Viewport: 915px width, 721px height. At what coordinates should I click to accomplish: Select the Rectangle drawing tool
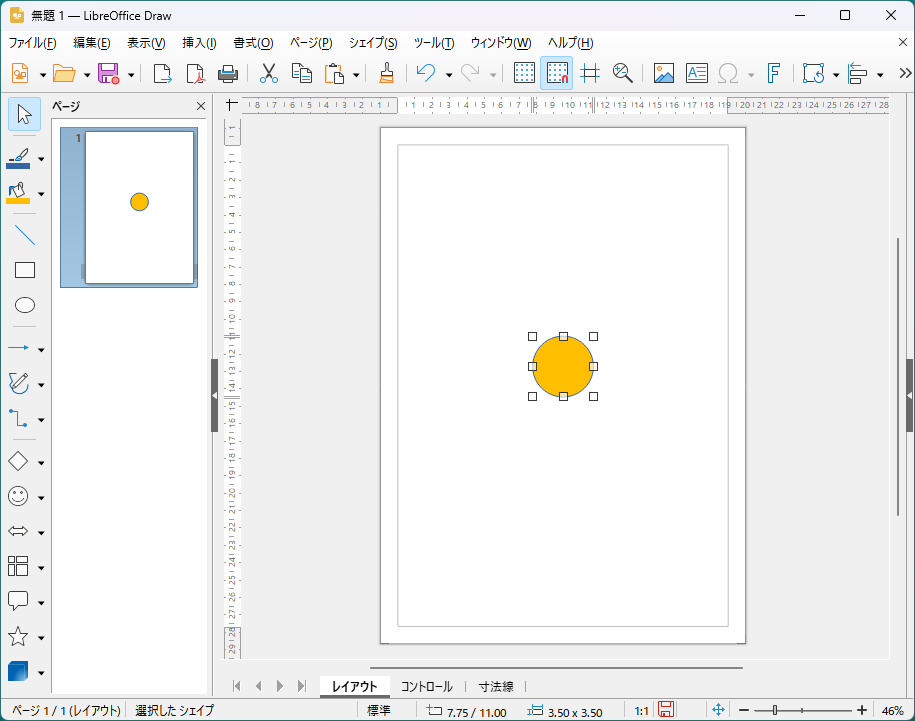pos(25,270)
